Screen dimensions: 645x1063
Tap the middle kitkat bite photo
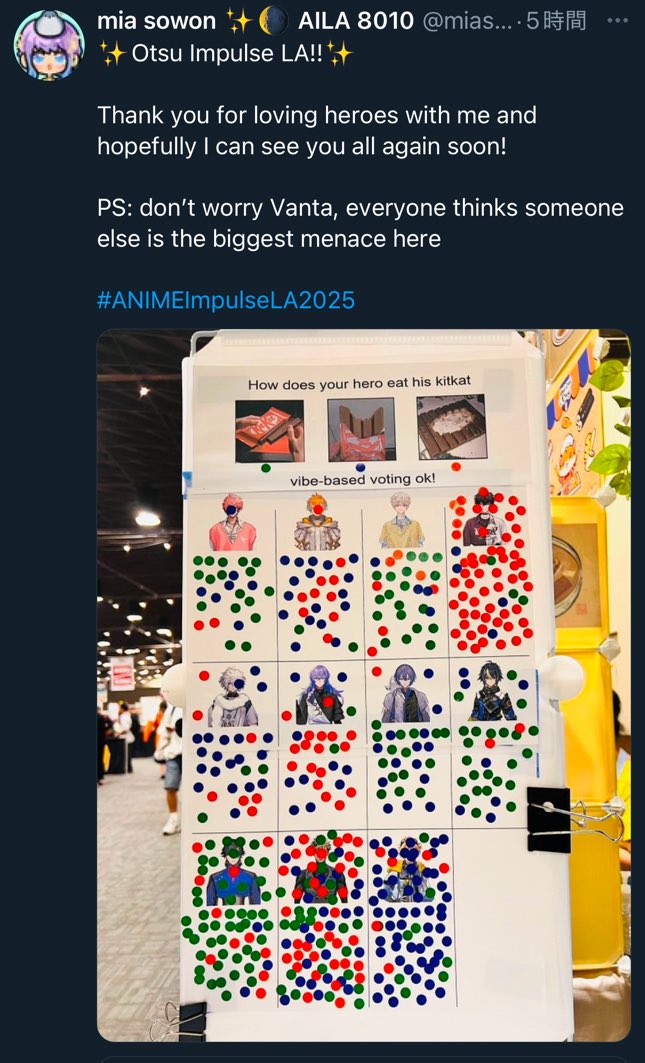(361, 429)
